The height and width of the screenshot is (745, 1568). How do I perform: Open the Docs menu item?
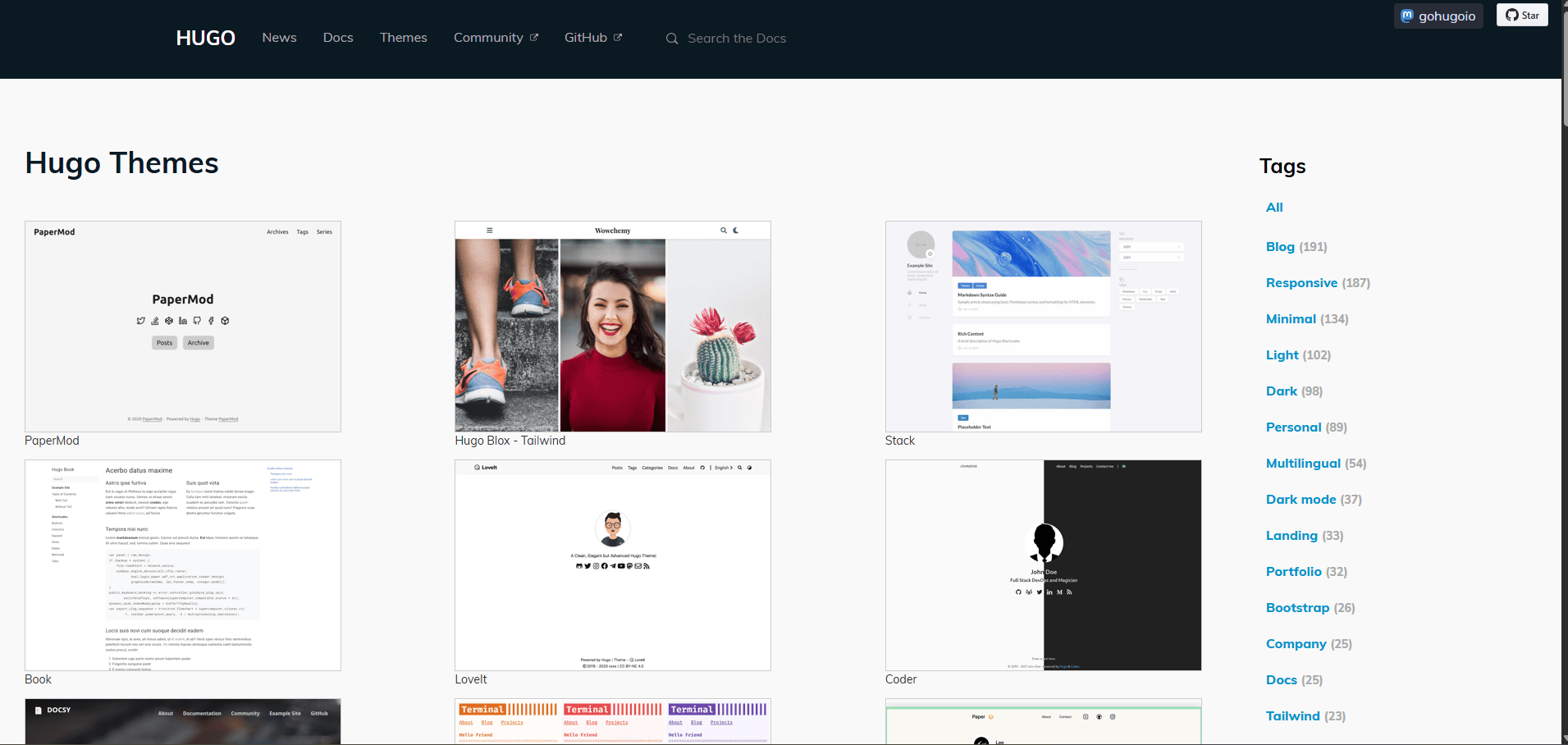(x=338, y=38)
